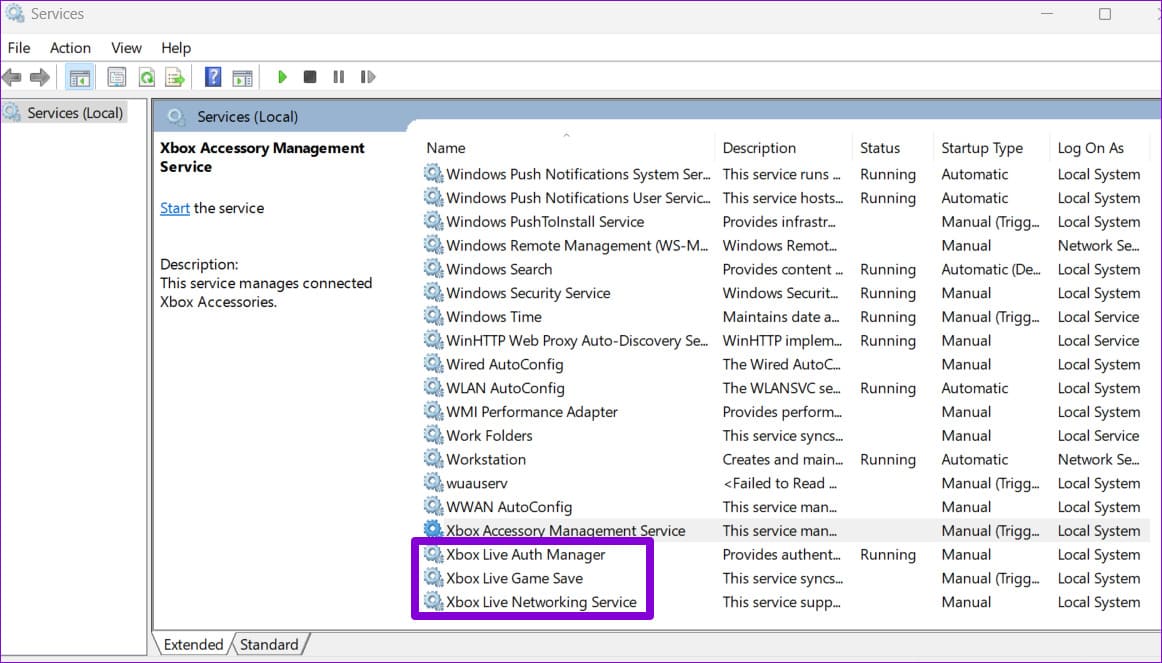Click gear icon of WLAN AutoConfig
Viewport: 1162px width, 663px height.
[434, 387]
